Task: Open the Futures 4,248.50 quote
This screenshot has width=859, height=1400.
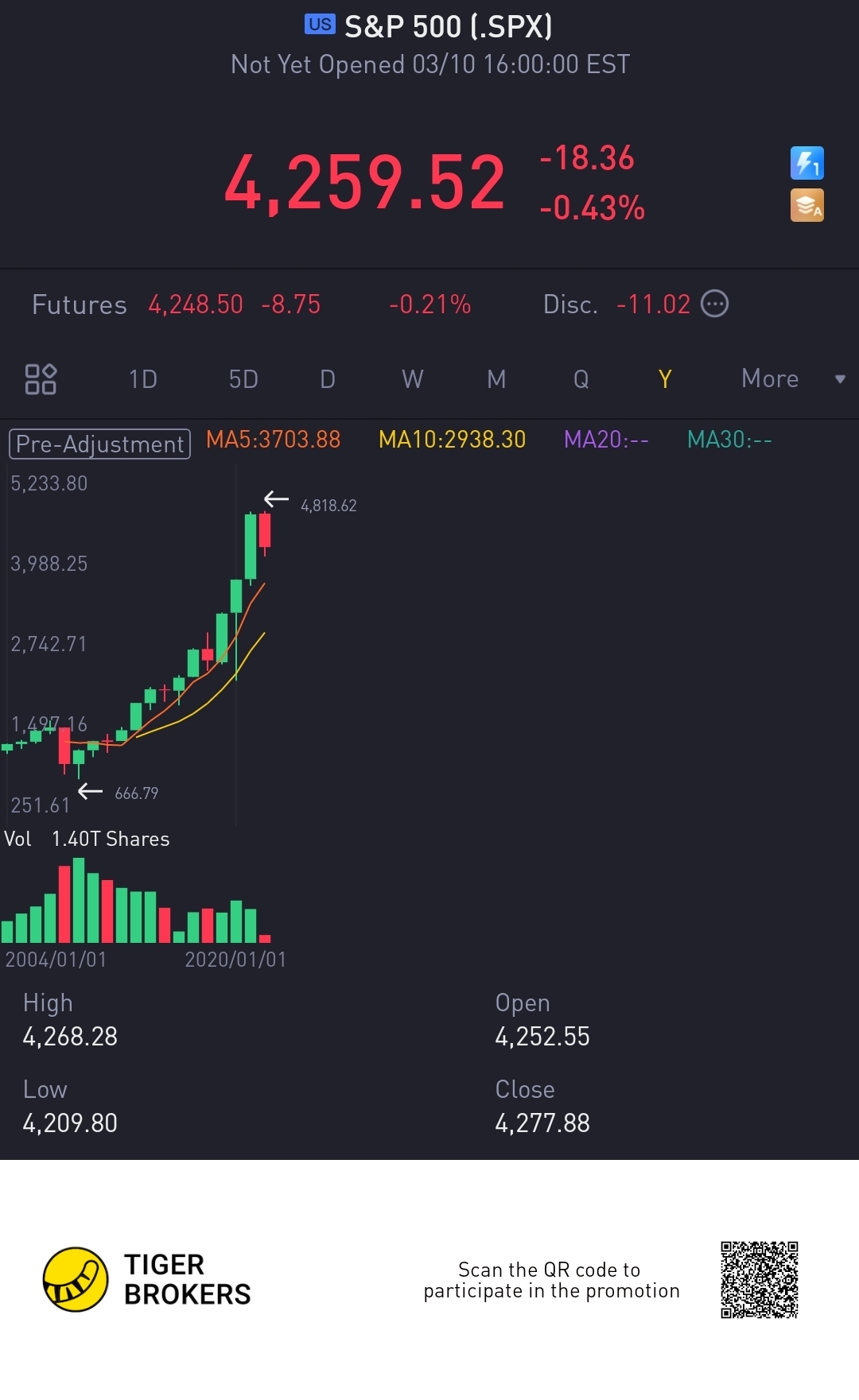Action: click(196, 304)
